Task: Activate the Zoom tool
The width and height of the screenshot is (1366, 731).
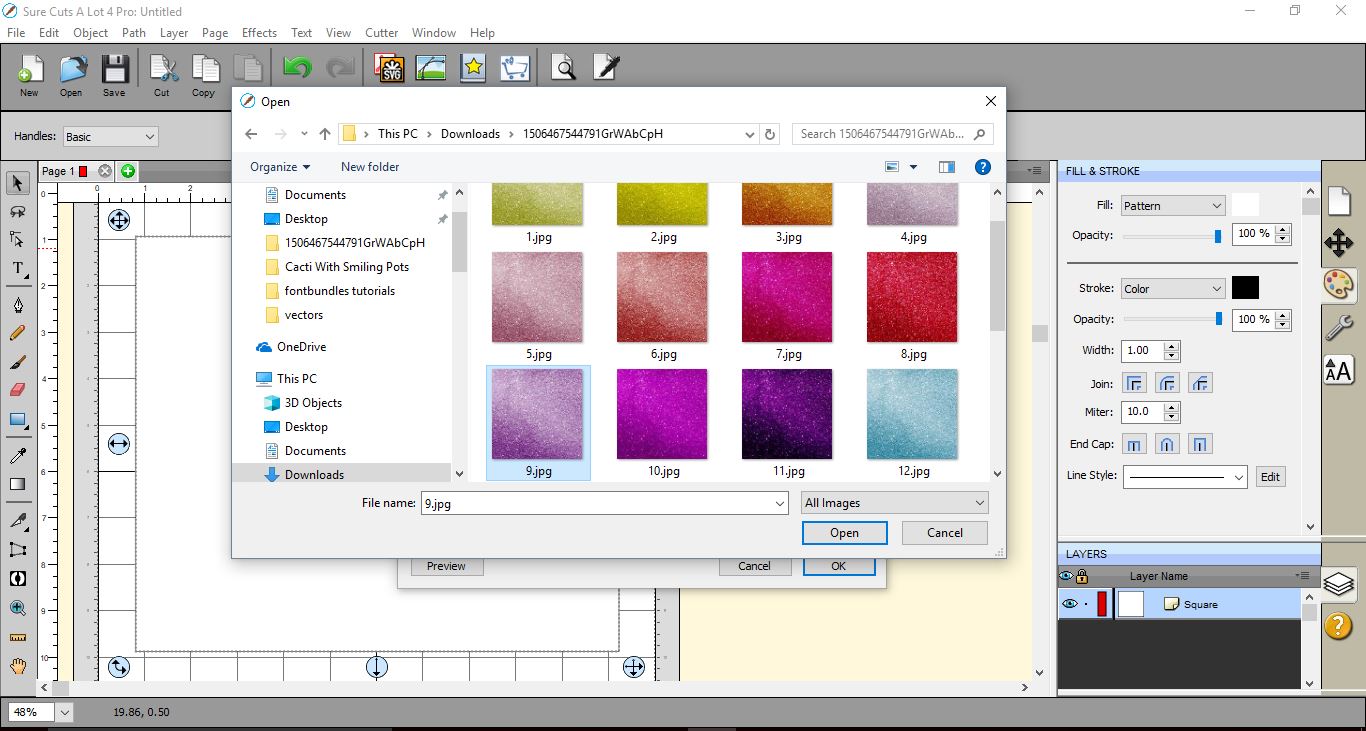Action: pos(18,608)
